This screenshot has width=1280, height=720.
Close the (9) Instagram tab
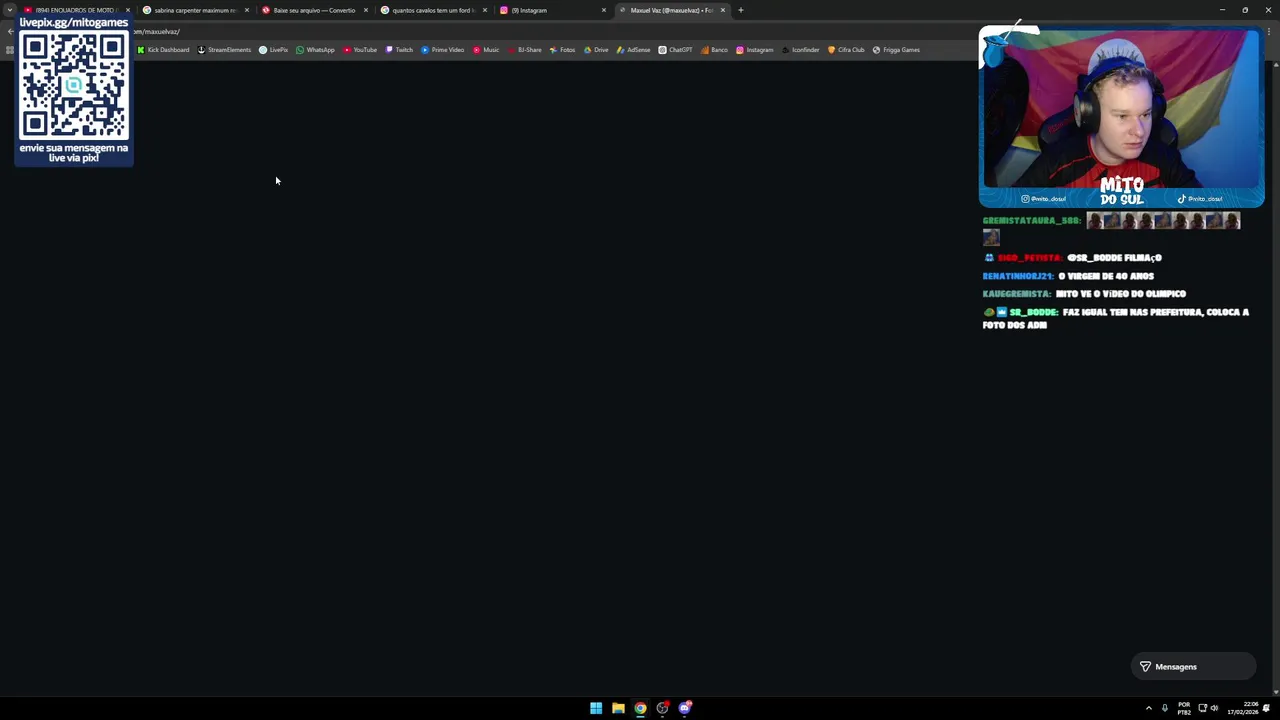[x=604, y=10]
